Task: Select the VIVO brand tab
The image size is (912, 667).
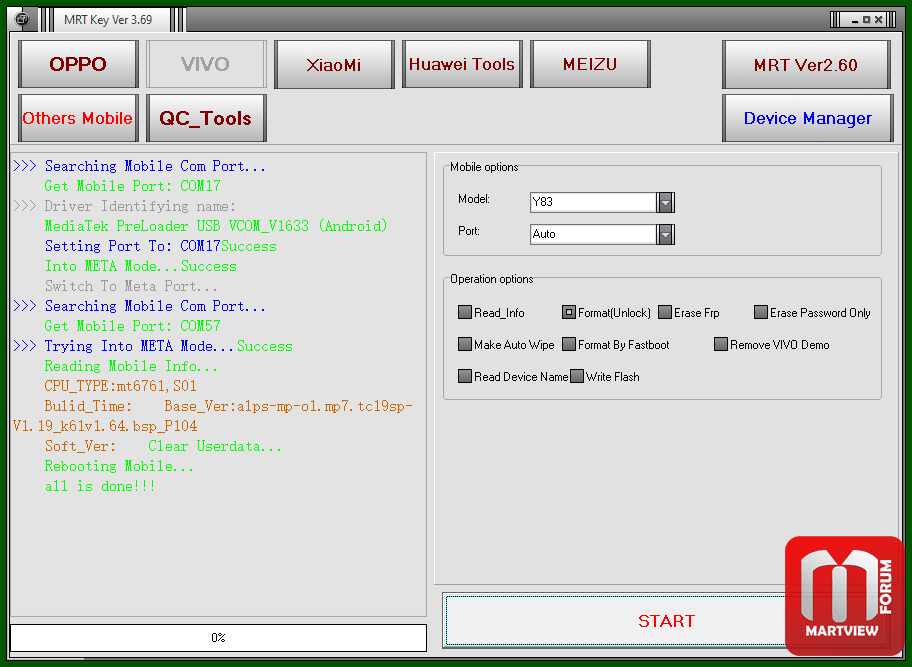Action: 206,64
